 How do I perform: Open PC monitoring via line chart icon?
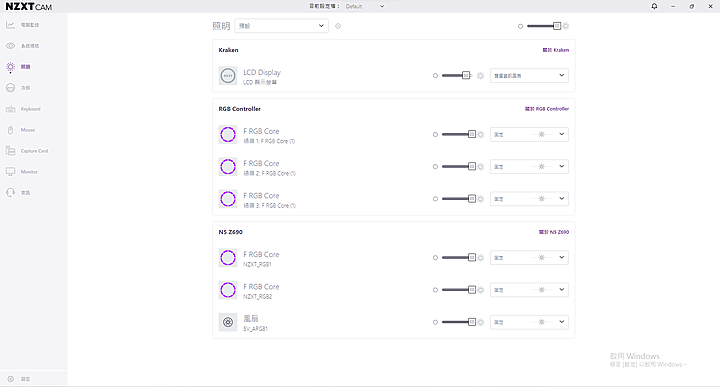coord(11,25)
